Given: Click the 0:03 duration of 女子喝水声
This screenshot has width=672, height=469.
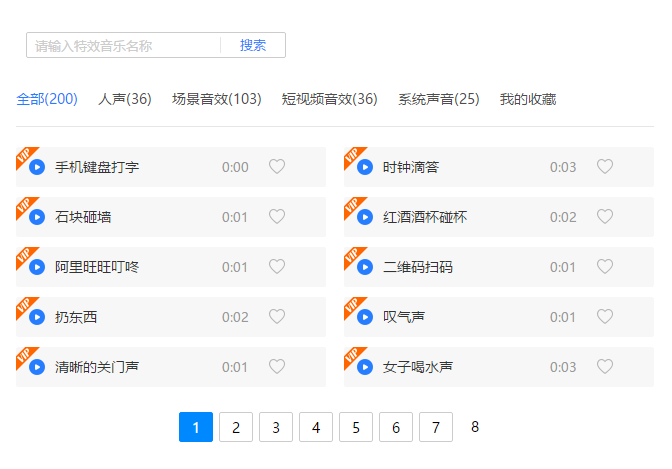Looking at the screenshot, I should pyautogui.click(x=563, y=367).
